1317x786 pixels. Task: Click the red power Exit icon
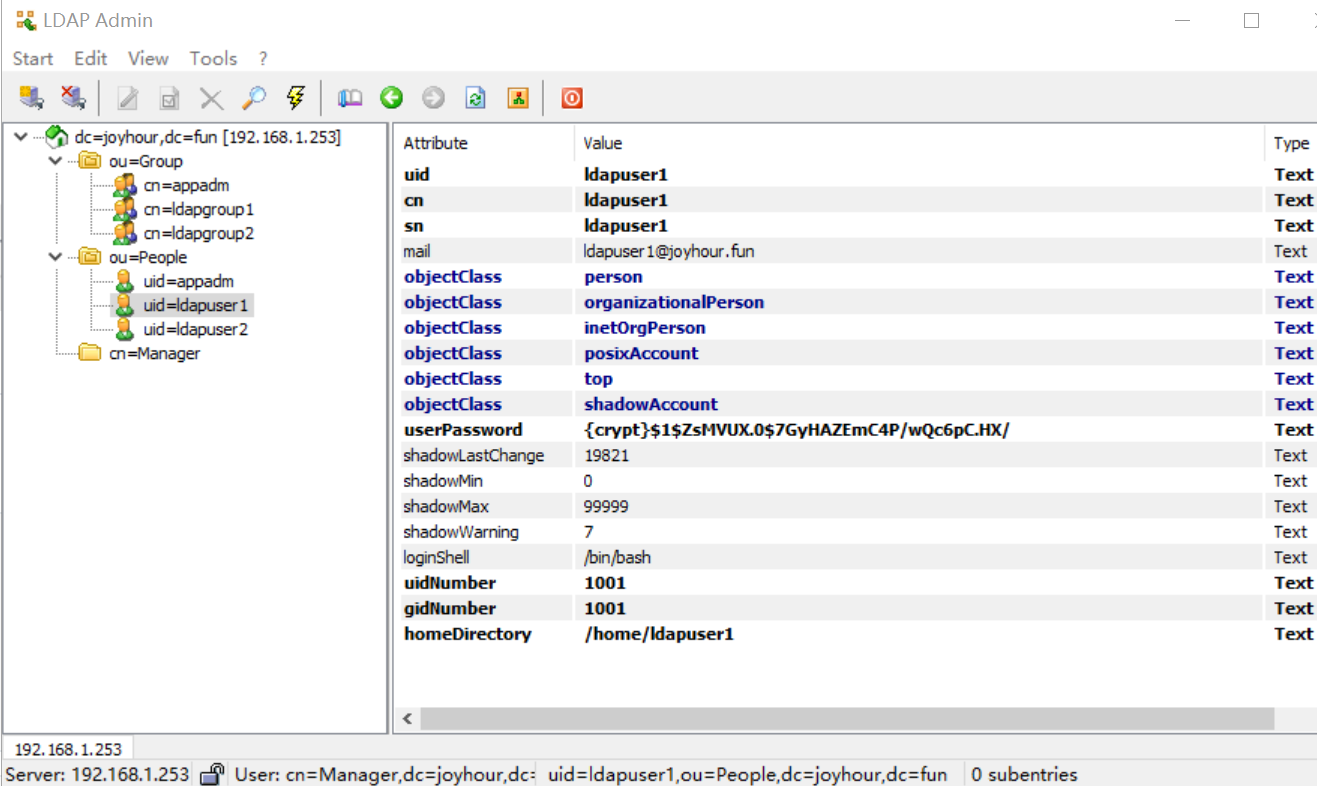point(571,98)
